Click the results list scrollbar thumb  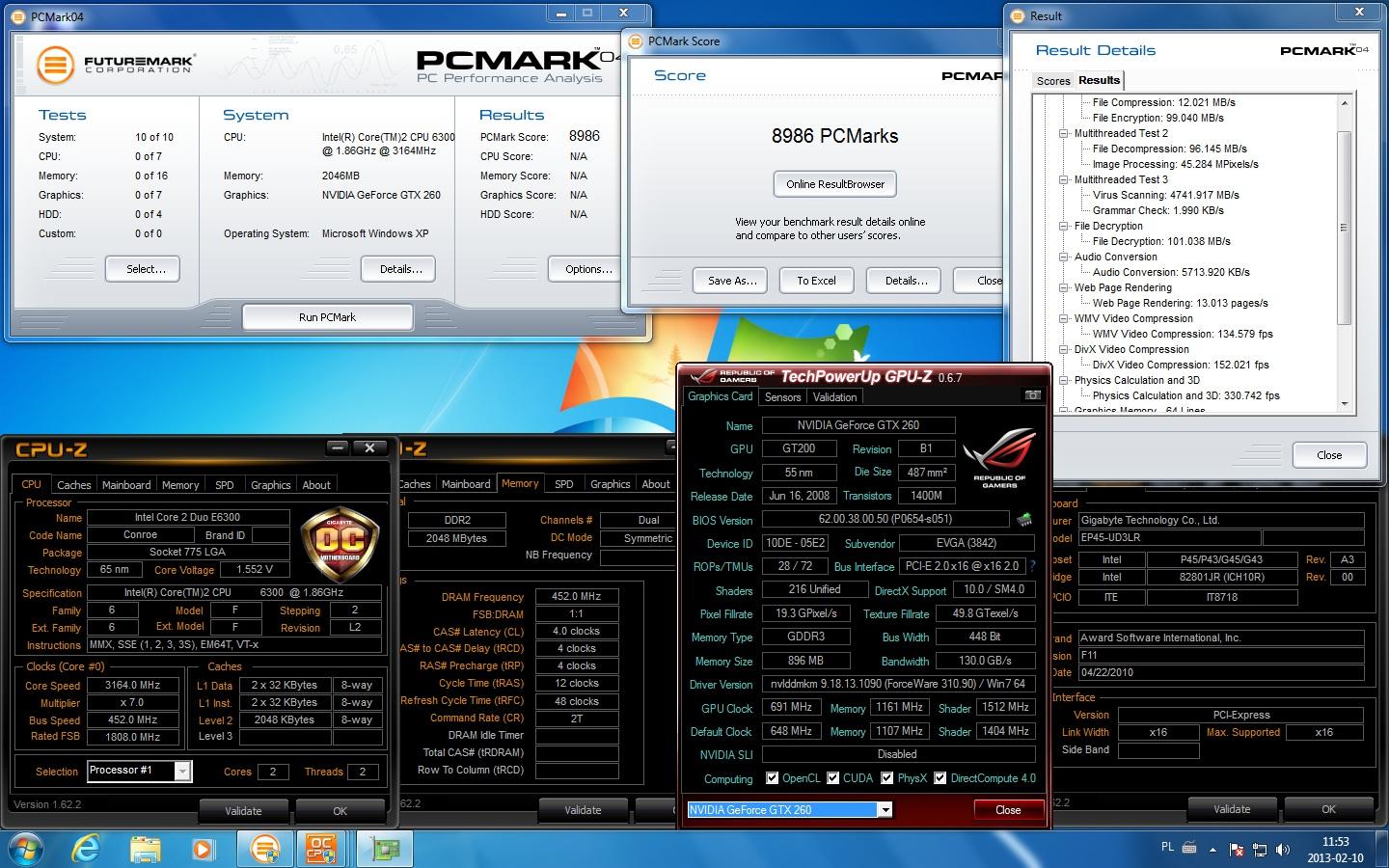(1345, 229)
